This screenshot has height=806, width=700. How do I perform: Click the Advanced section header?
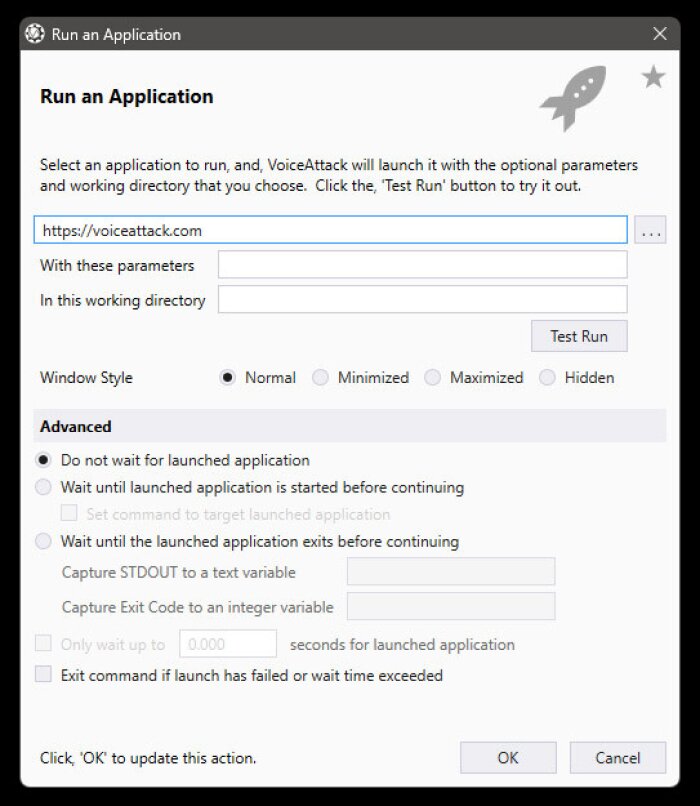point(349,426)
